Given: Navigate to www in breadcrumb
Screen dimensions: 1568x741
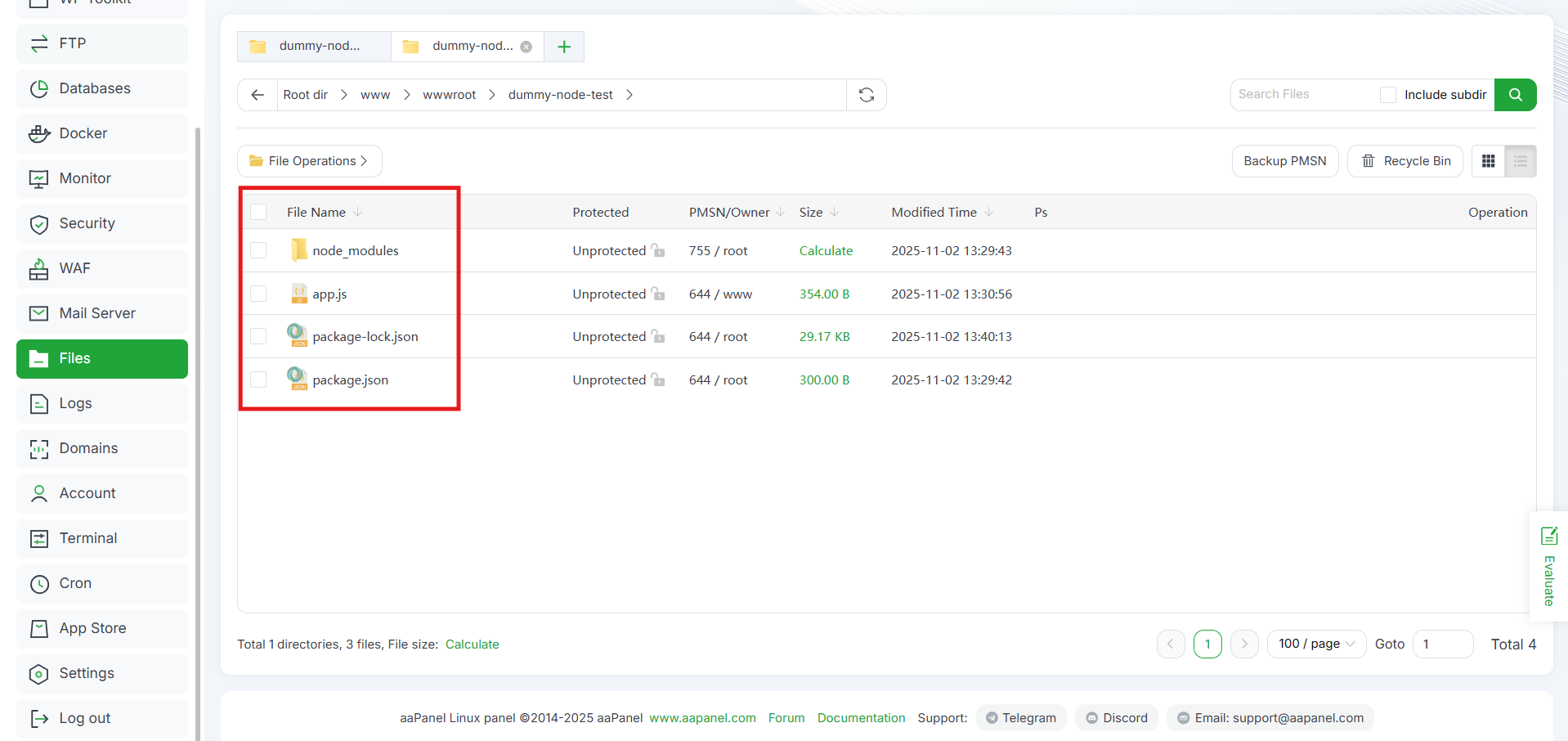Looking at the screenshot, I should (x=375, y=95).
